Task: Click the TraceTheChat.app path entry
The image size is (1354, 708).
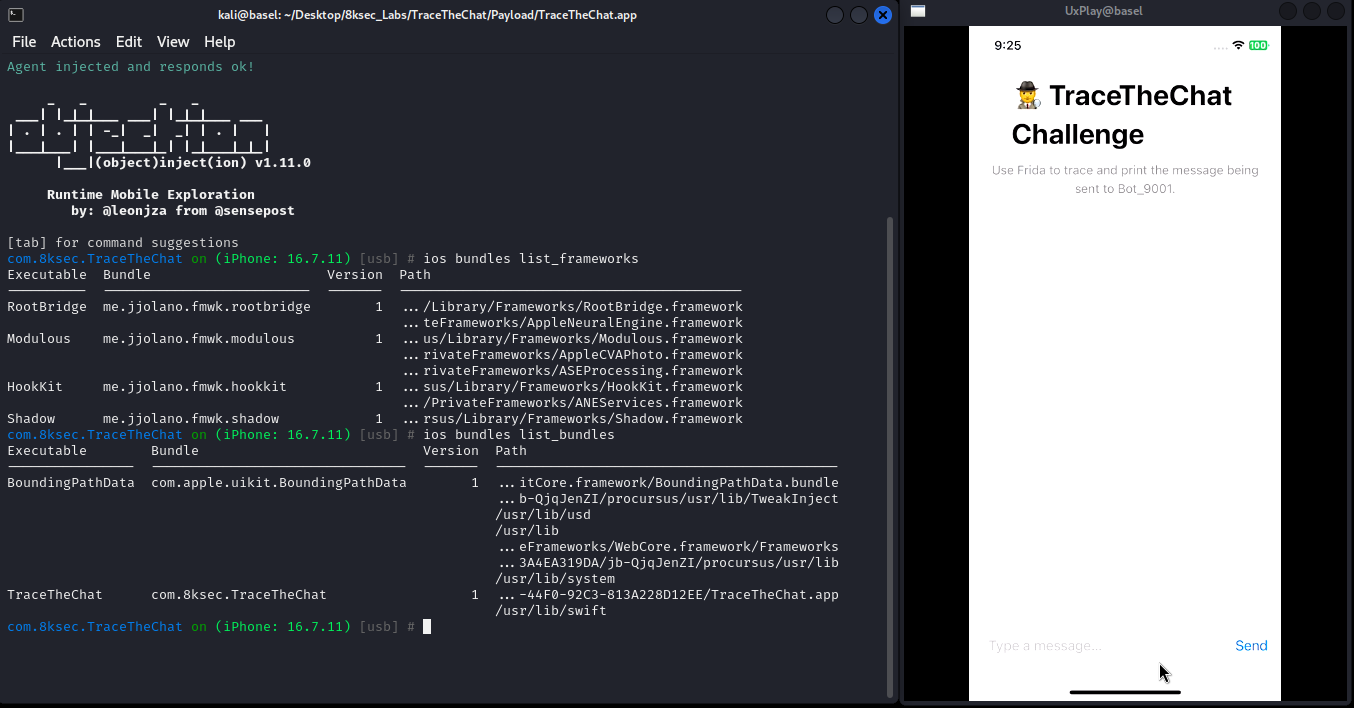Action: click(x=669, y=595)
